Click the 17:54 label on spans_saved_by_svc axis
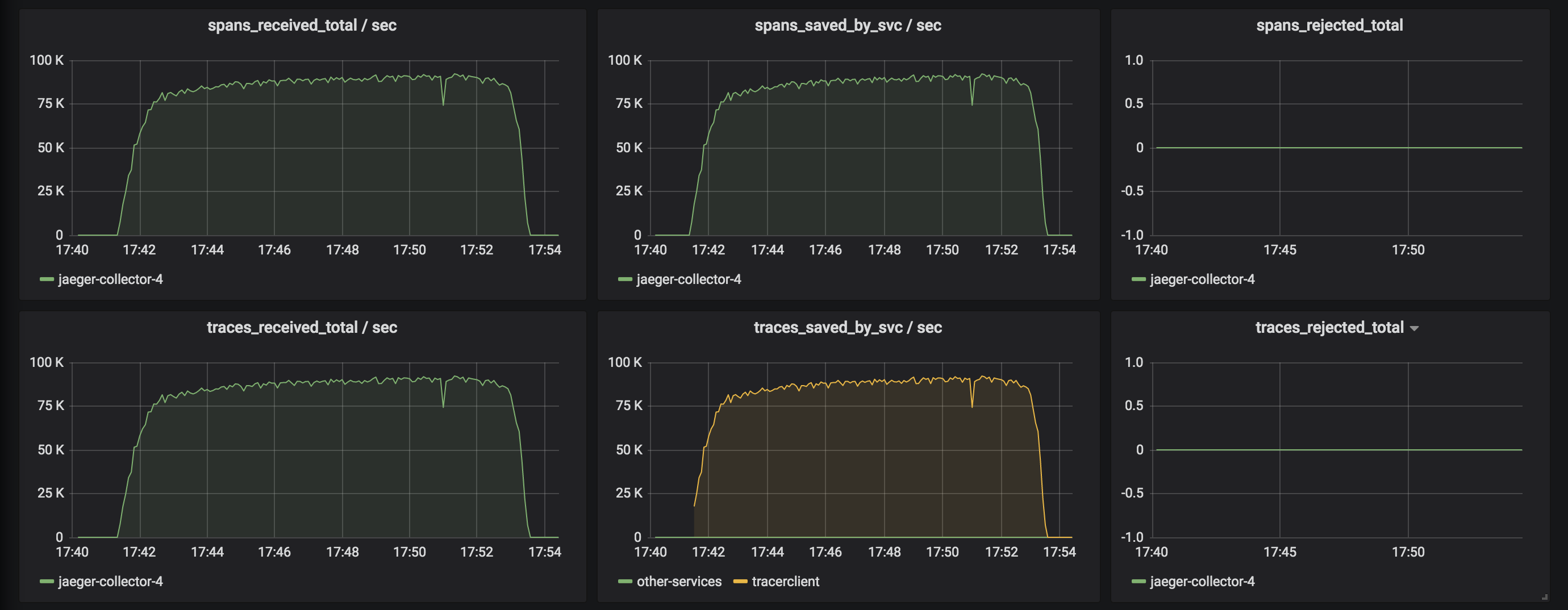Image resolution: width=1568 pixels, height=610 pixels. pos(1059,249)
